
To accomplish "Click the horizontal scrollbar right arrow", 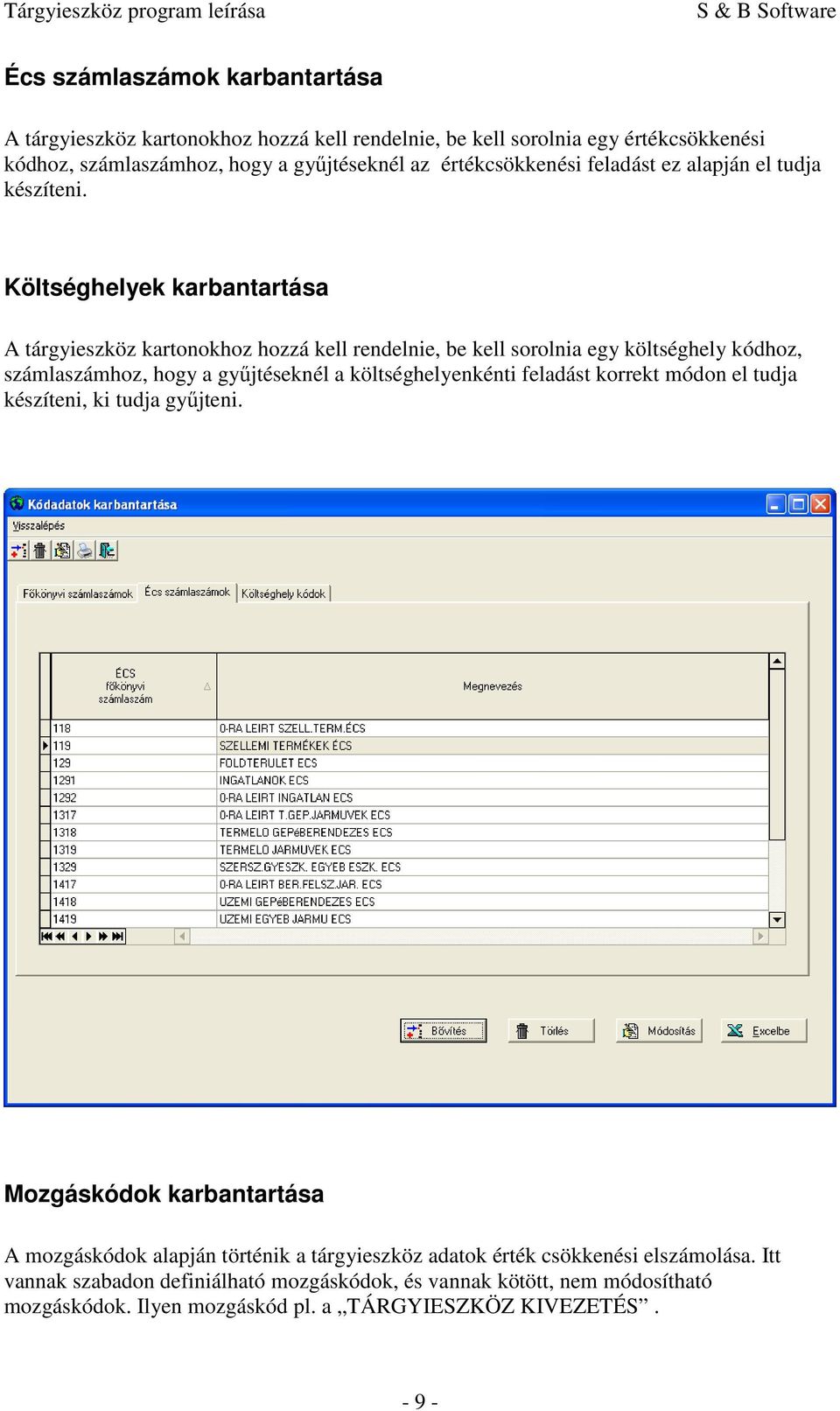I will [760, 937].
